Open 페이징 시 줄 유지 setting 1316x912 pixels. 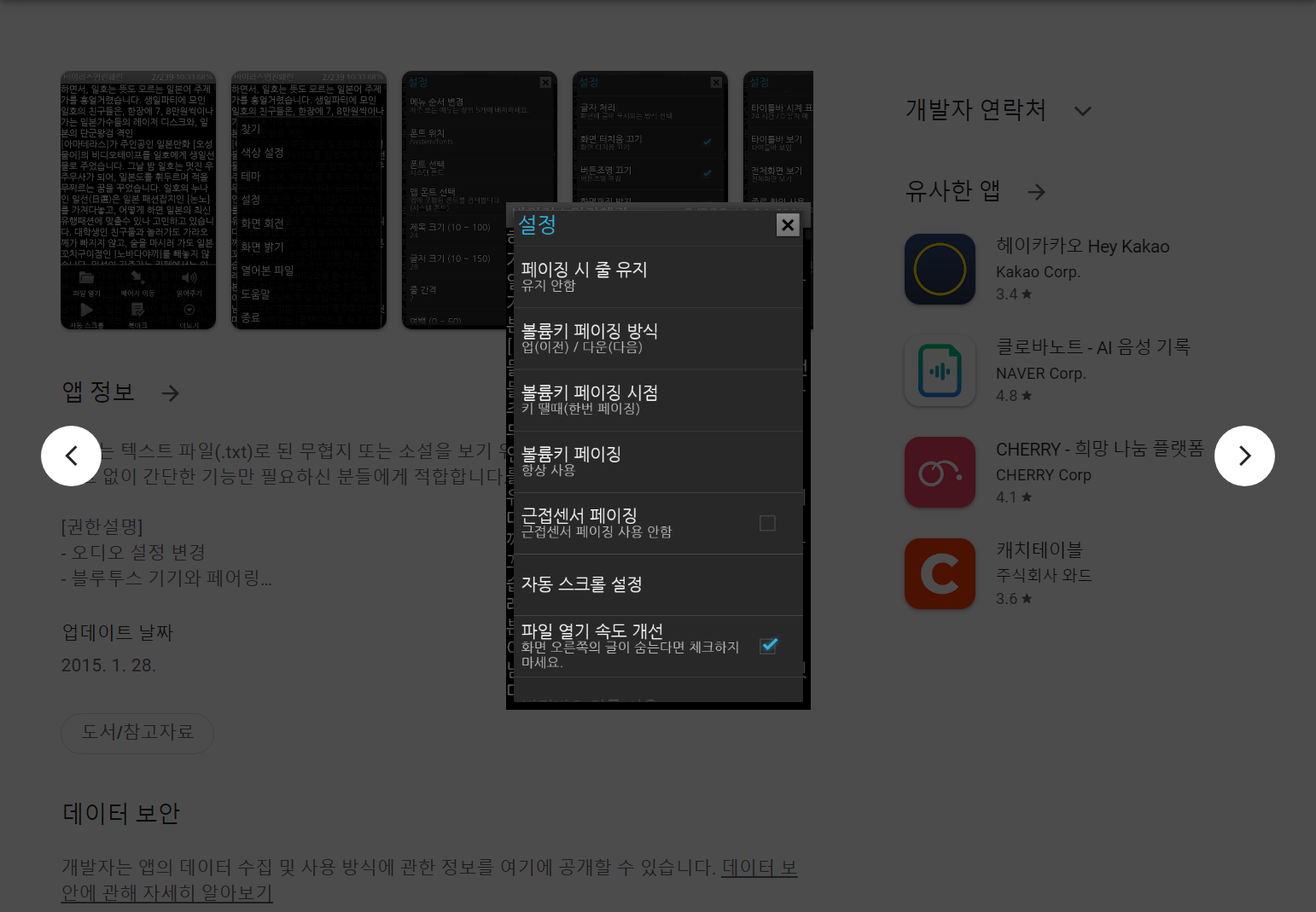(658, 276)
